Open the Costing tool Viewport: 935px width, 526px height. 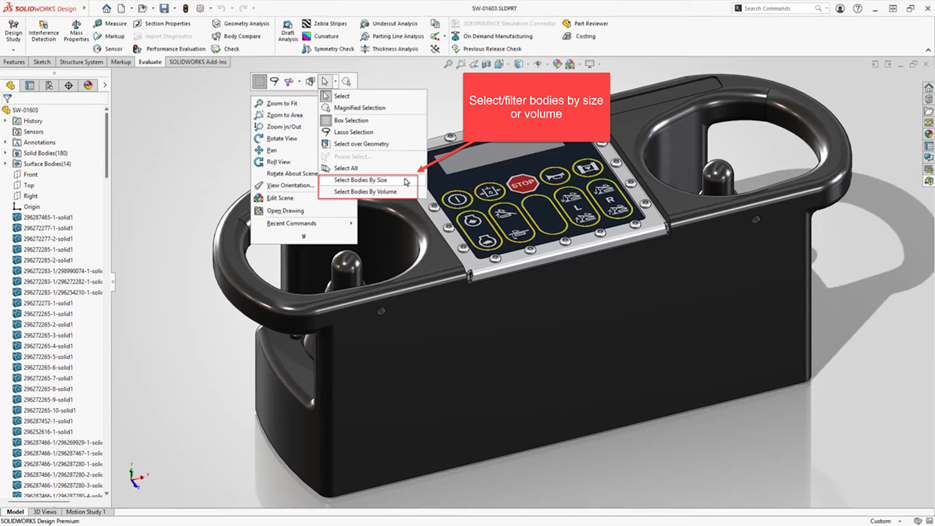point(585,36)
